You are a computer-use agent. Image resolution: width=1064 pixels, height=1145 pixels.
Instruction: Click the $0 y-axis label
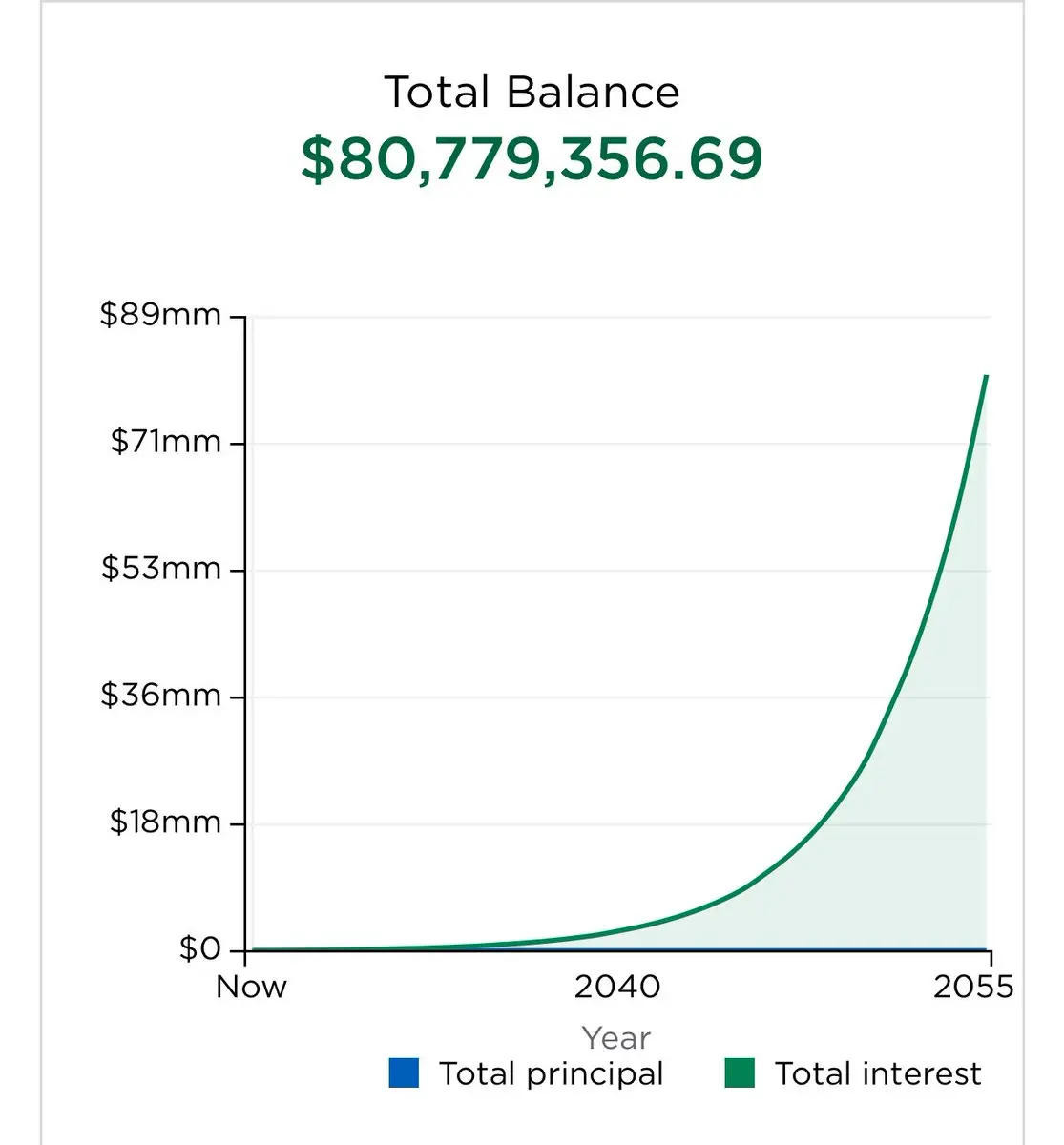click(200, 948)
